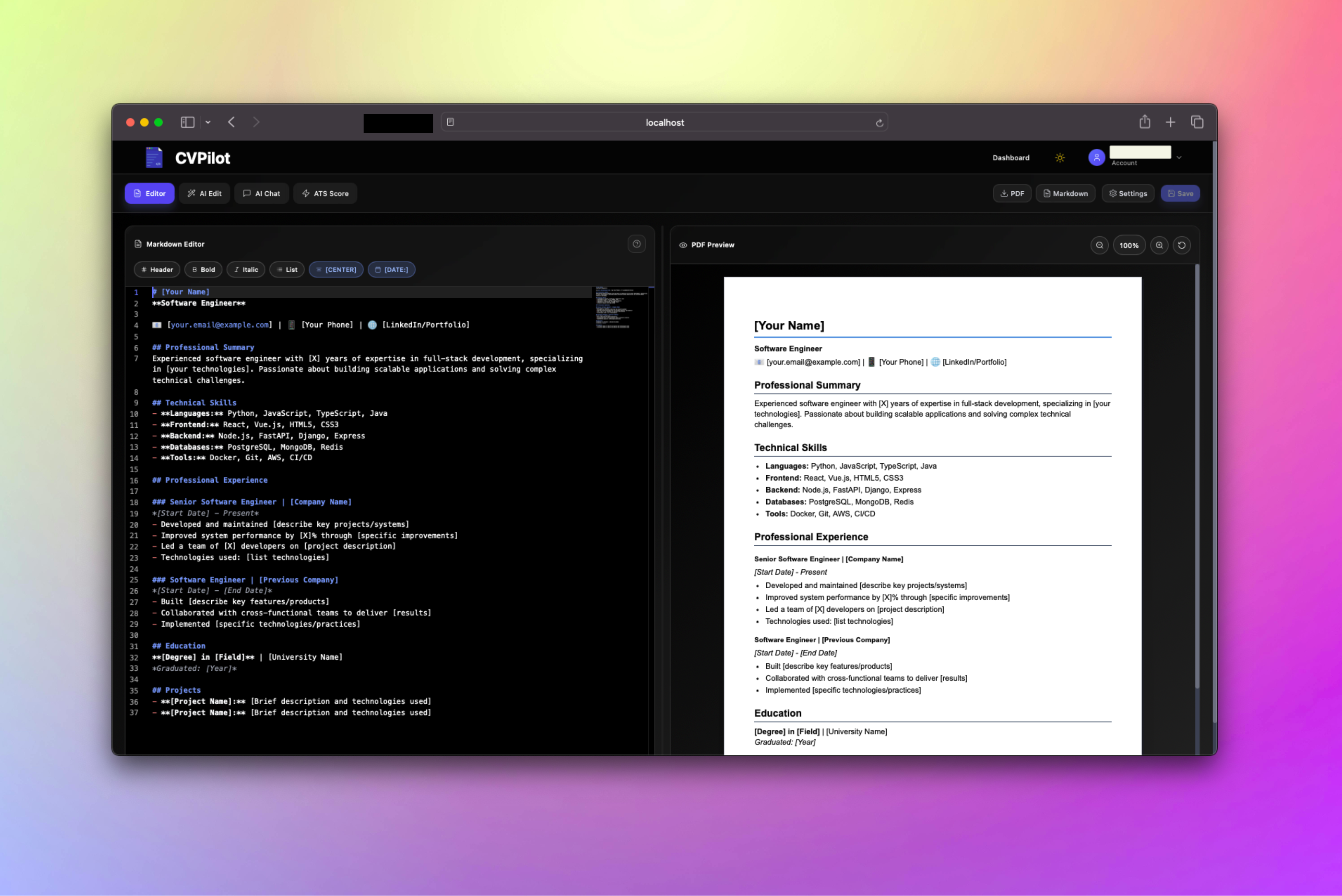This screenshot has width=1342, height=896.
Task: Click 'Professional Summary' heading in PDF preview
Action: click(x=807, y=385)
